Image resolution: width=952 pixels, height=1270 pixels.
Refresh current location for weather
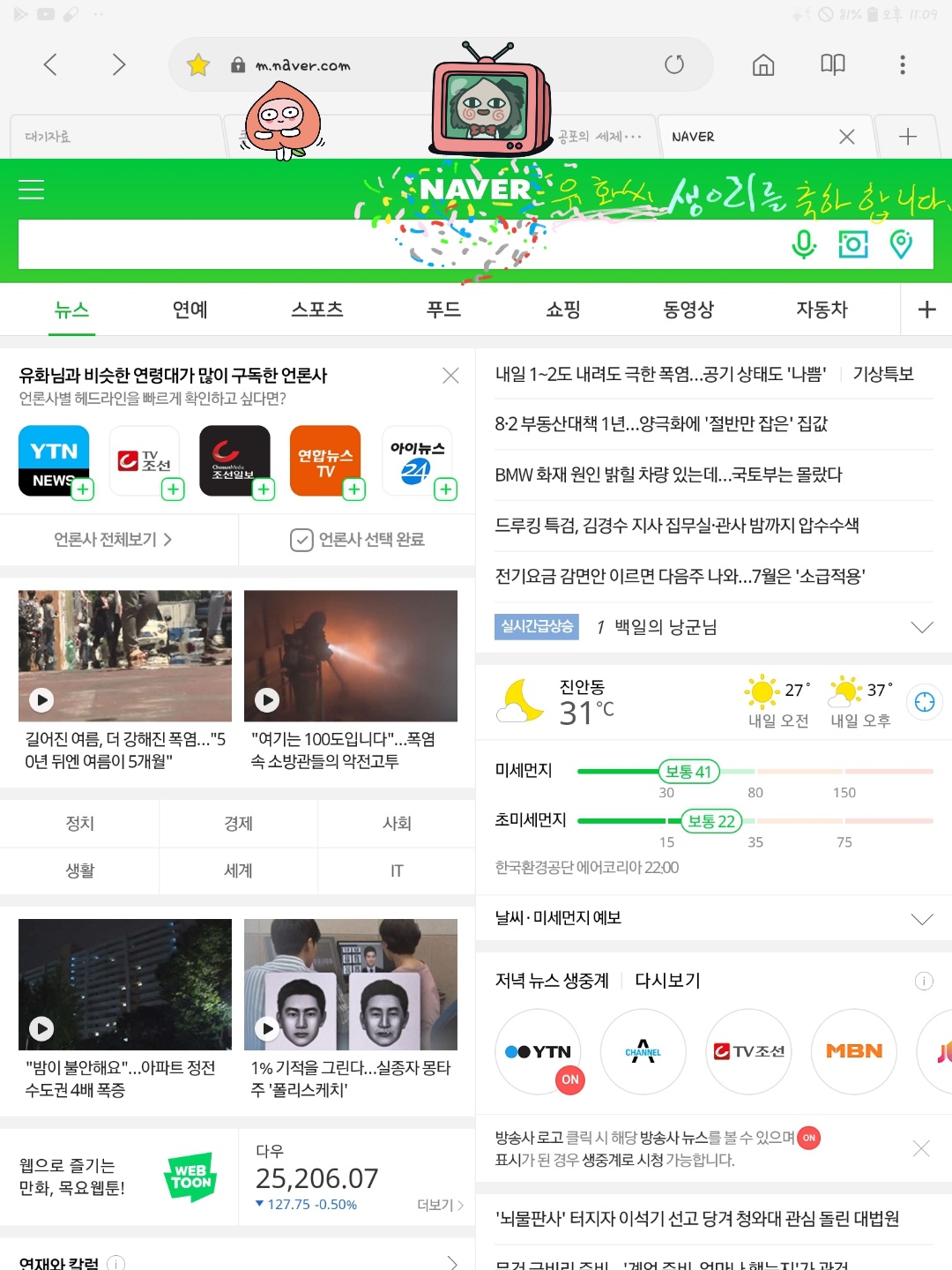tap(925, 702)
